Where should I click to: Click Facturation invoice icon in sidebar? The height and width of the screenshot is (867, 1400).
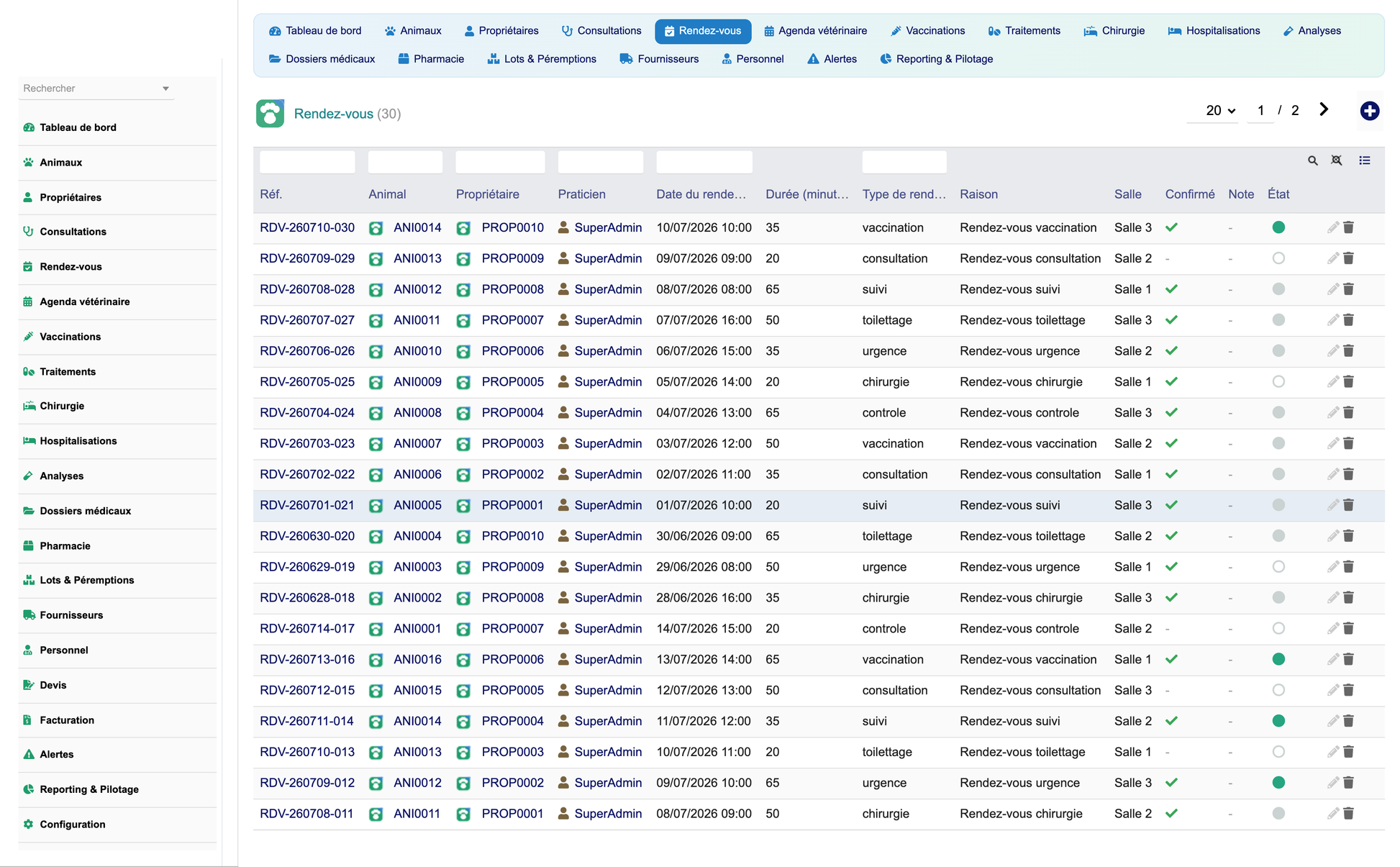point(29,720)
